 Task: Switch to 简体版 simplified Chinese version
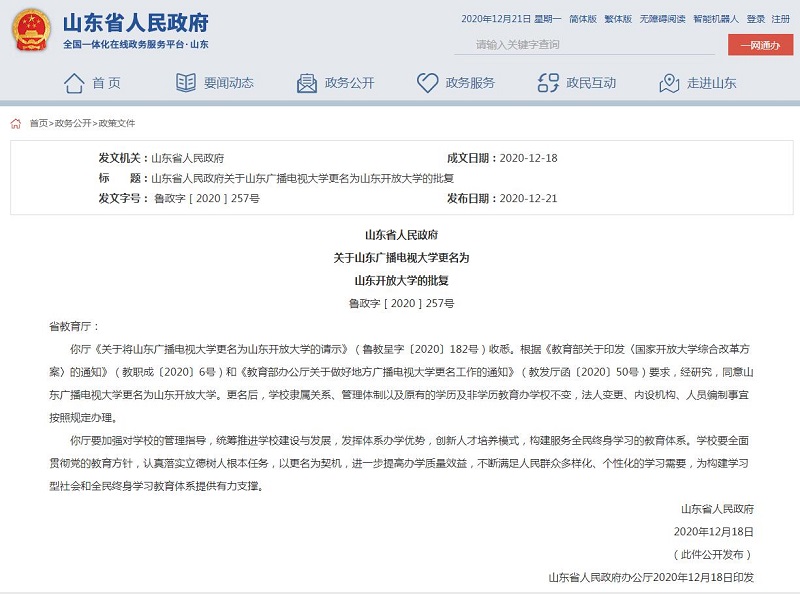click(x=583, y=19)
